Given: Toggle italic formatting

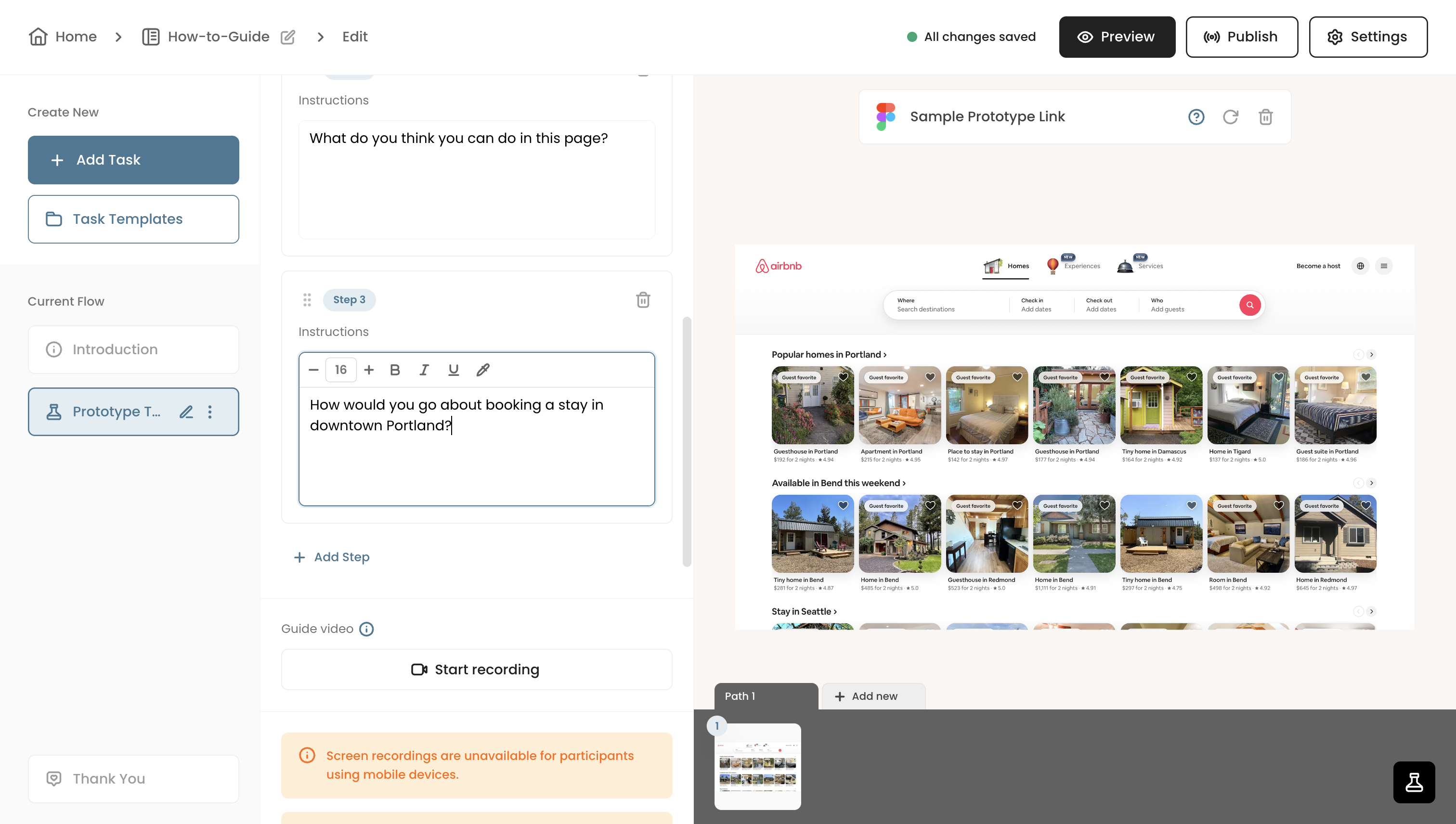Looking at the screenshot, I should click(x=423, y=370).
